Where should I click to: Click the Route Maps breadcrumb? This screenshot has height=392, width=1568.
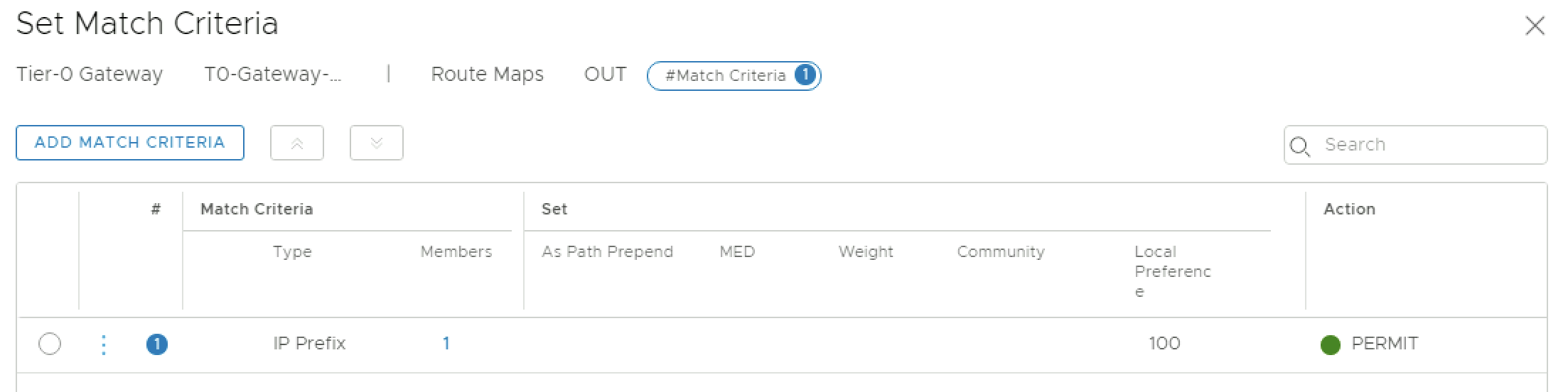(487, 75)
